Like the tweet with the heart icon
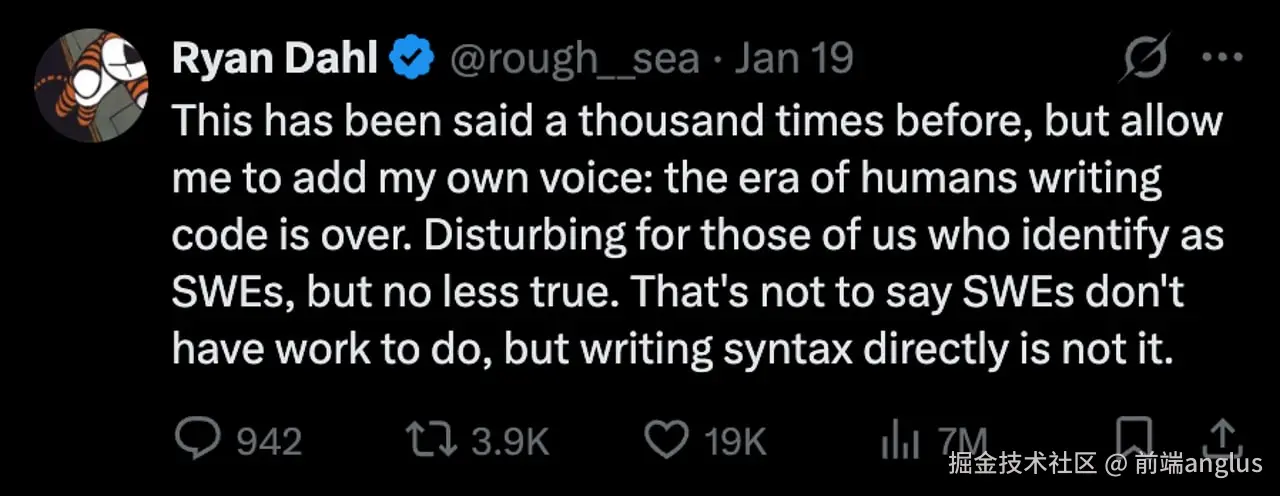This screenshot has width=1280, height=496. [666, 439]
